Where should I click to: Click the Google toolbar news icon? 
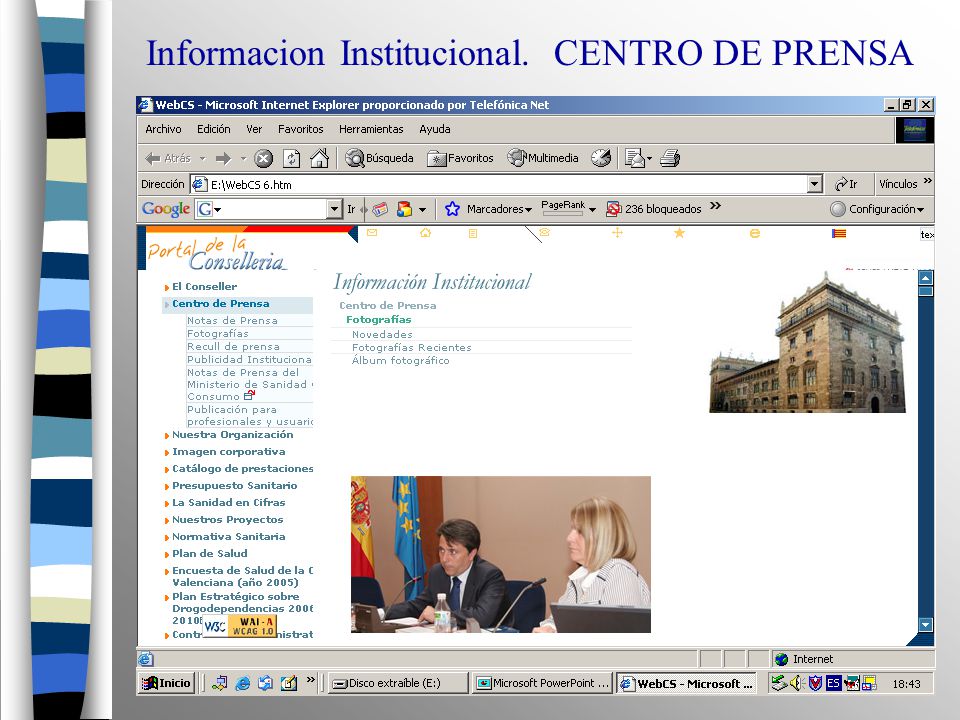pyautogui.click(x=380, y=209)
